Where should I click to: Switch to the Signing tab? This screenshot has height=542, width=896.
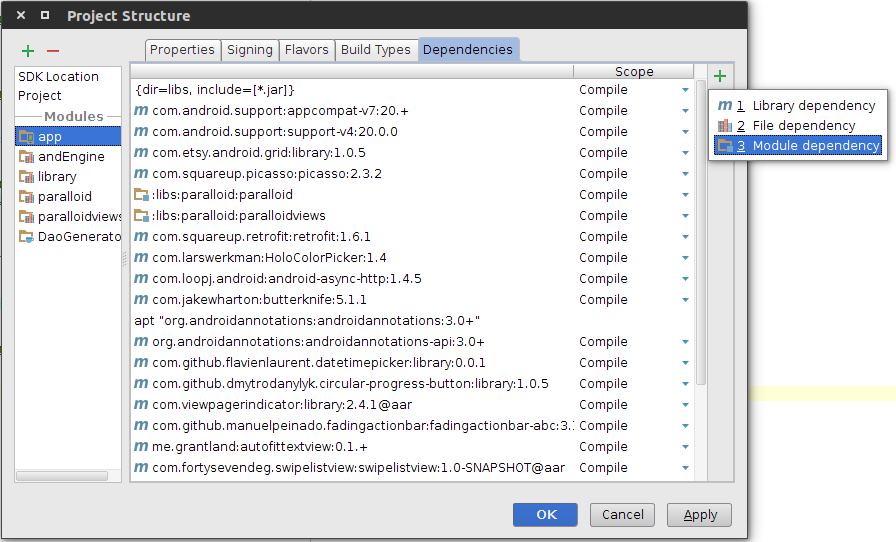tap(250, 50)
